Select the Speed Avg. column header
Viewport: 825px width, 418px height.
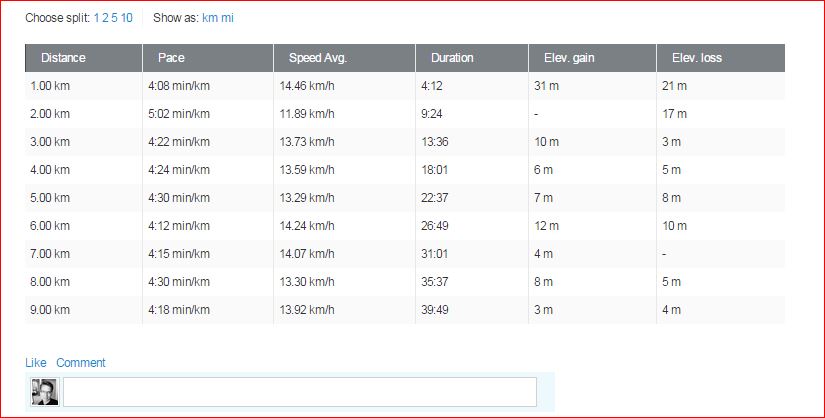click(317, 58)
